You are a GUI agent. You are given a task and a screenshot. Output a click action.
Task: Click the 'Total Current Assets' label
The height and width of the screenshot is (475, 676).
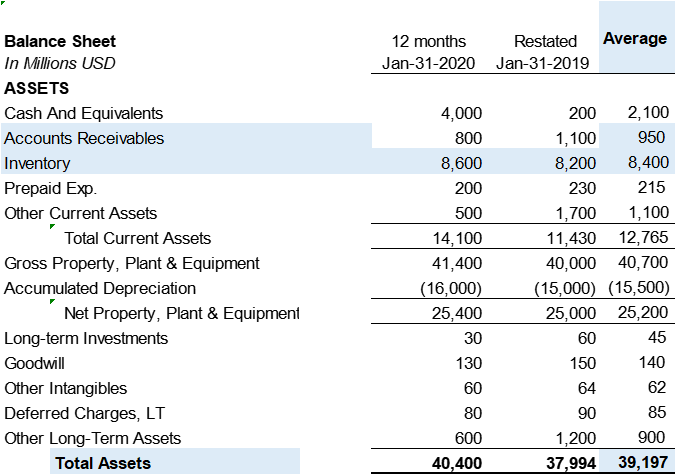(x=138, y=238)
